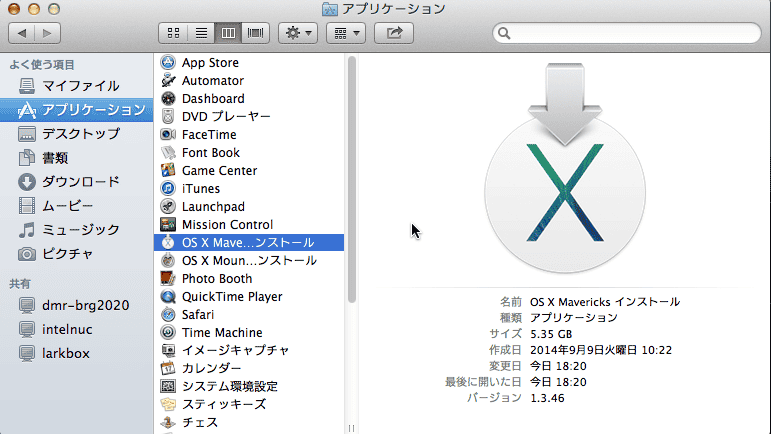Switch to column view mode
The width and height of the screenshot is (771, 434).
tap(228, 33)
